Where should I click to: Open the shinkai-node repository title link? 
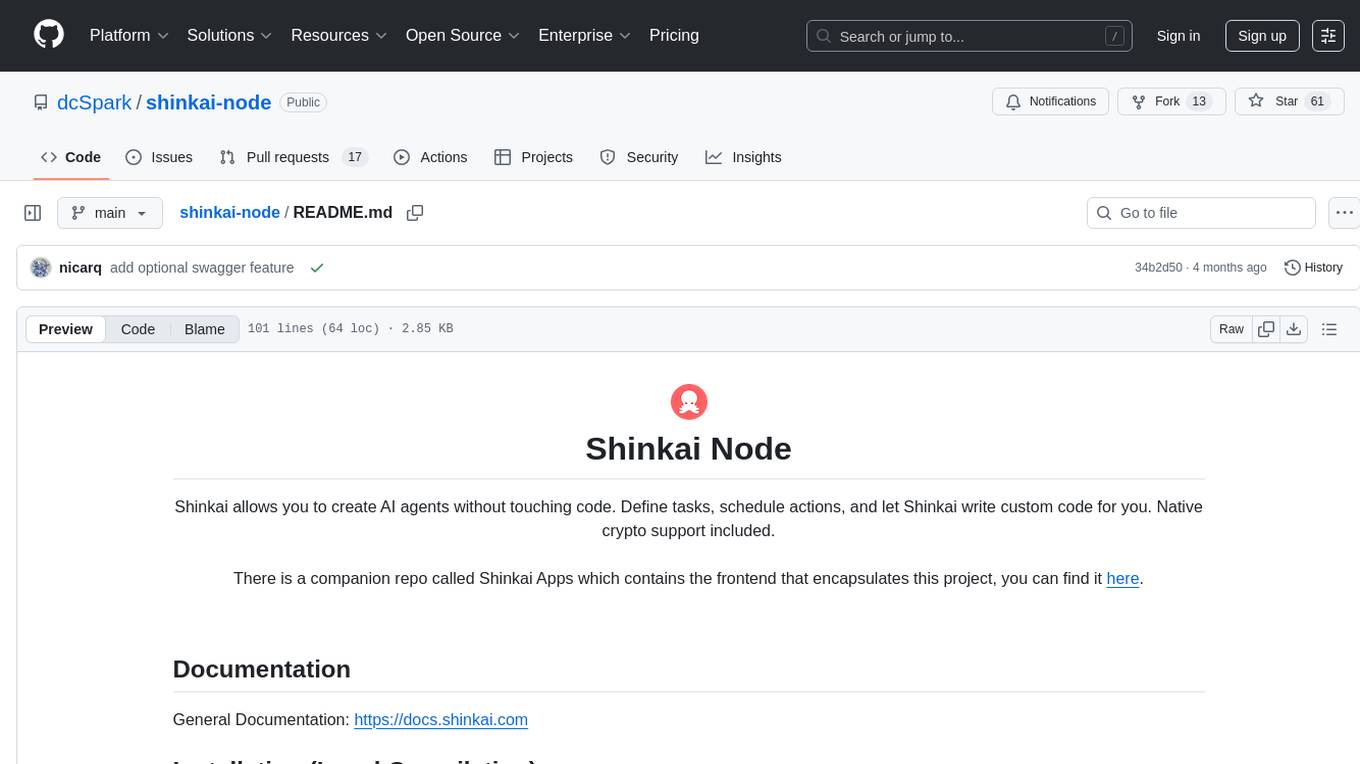click(208, 102)
